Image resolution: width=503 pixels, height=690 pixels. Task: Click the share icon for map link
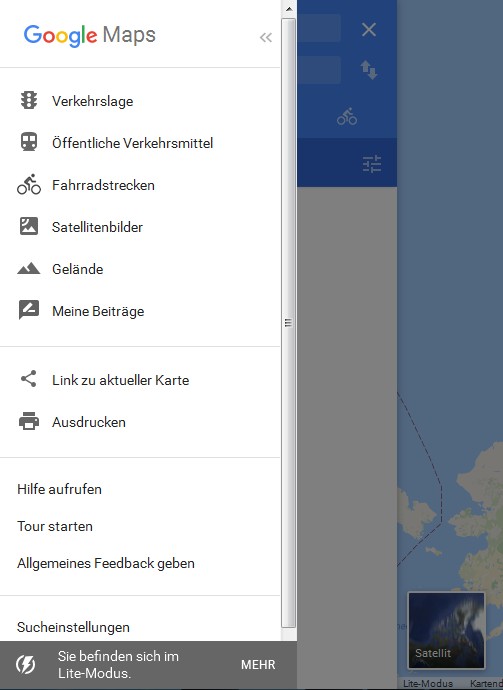point(29,379)
